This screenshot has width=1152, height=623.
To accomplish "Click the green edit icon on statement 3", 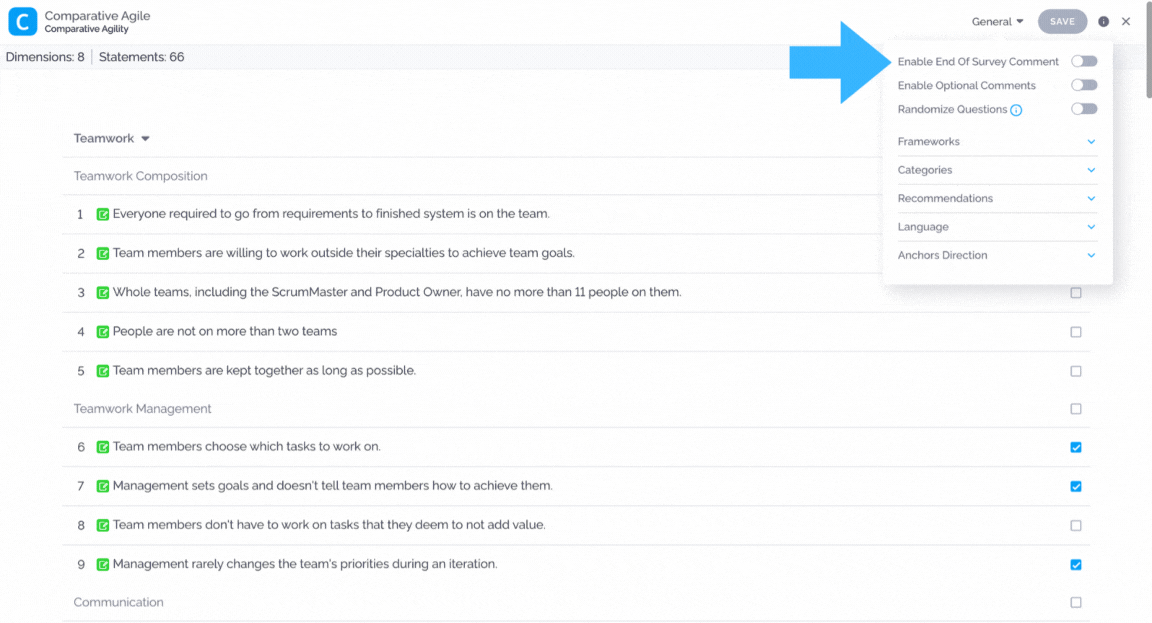I will pyautogui.click(x=103, y=292).
